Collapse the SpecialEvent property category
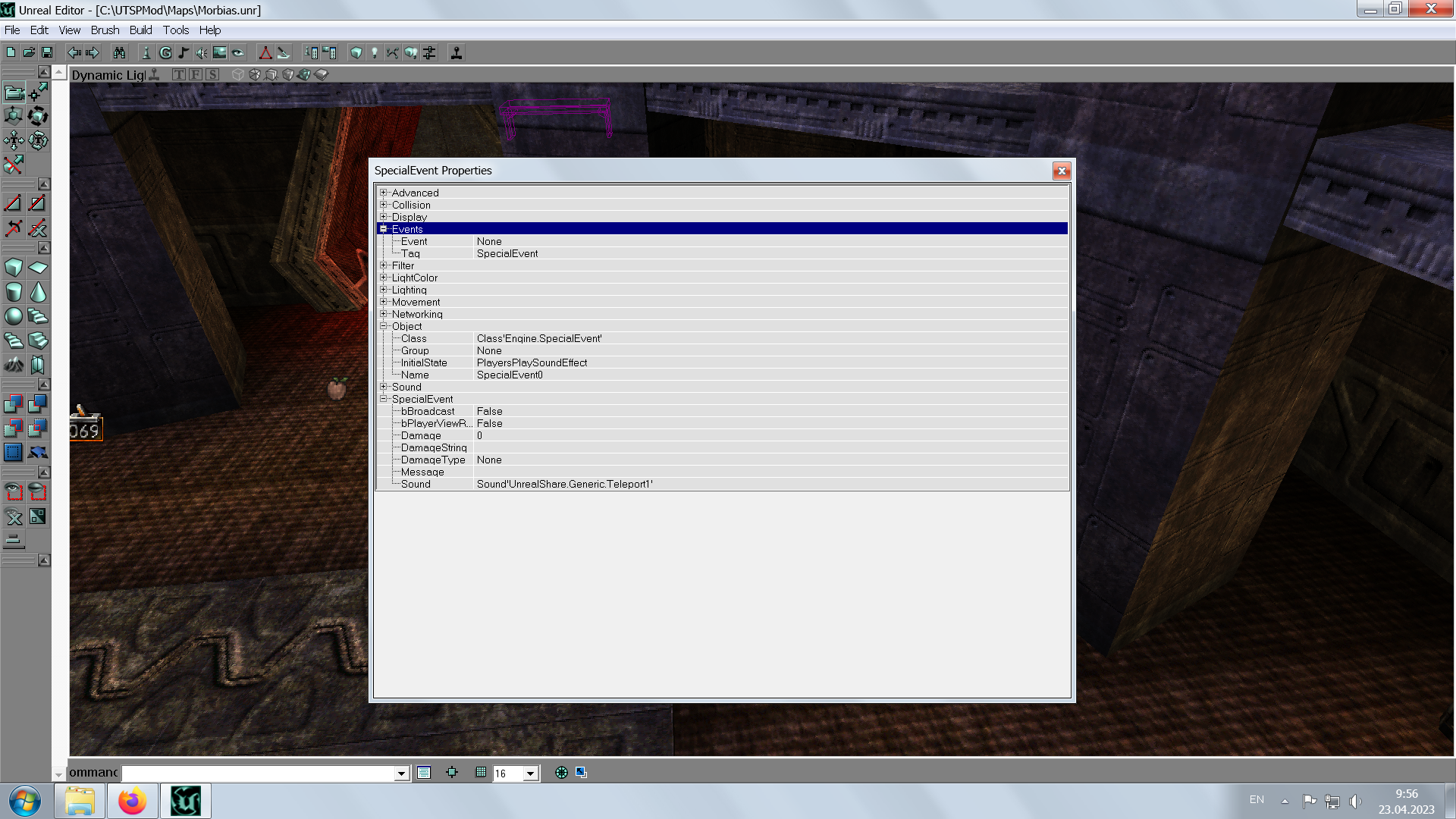The image size is (1456, 819). point(384,399)
